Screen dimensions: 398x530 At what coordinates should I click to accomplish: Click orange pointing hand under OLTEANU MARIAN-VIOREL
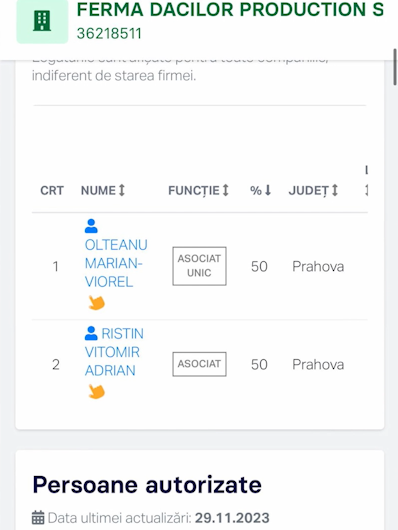[x=96, y=303]
